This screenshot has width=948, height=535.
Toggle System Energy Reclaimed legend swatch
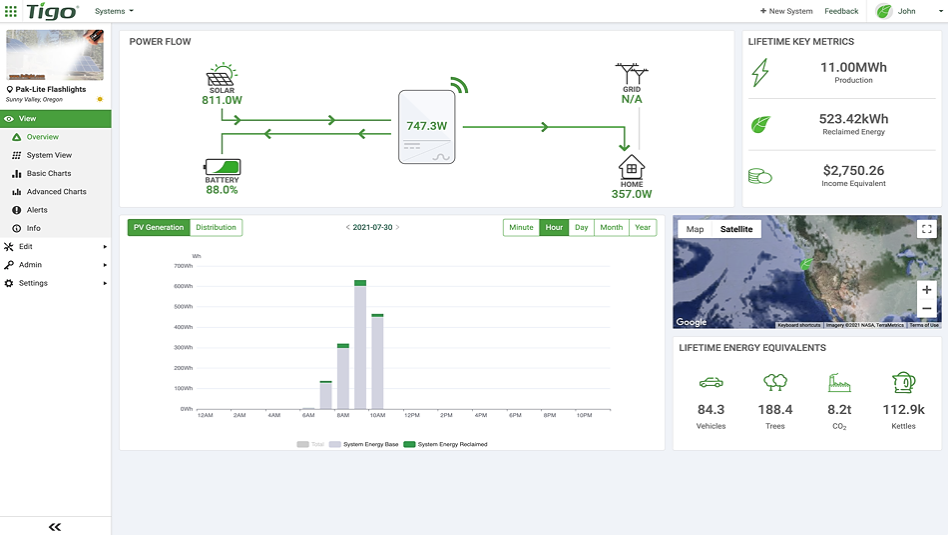click(409, 444)
